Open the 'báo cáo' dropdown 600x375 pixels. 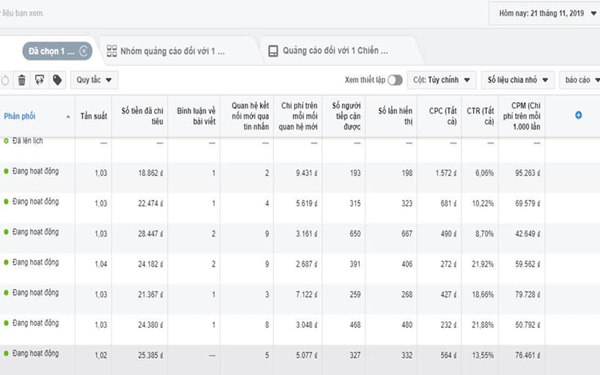(581, 80)
